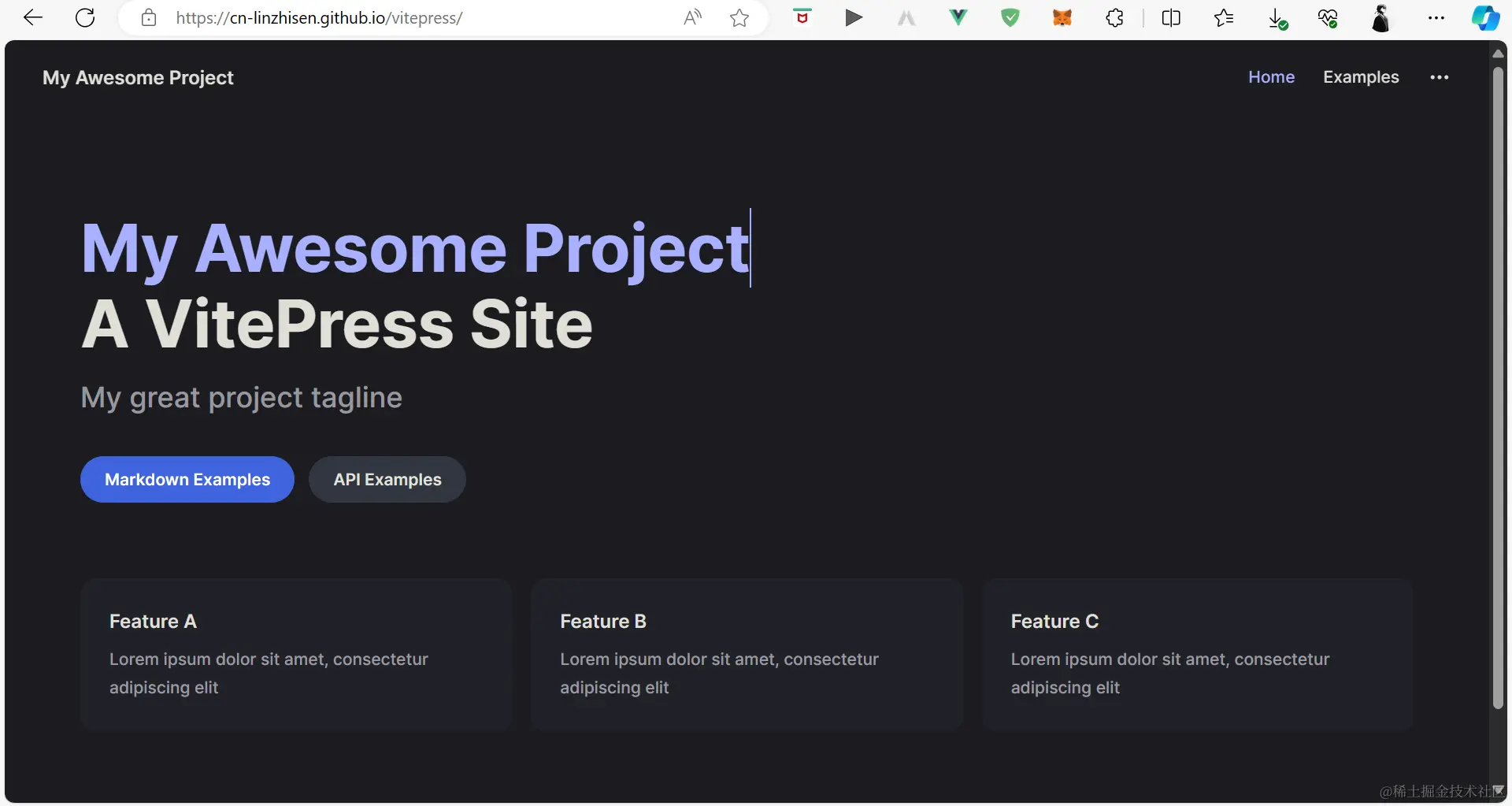Open the browser profile avatar

point(1380,18)
